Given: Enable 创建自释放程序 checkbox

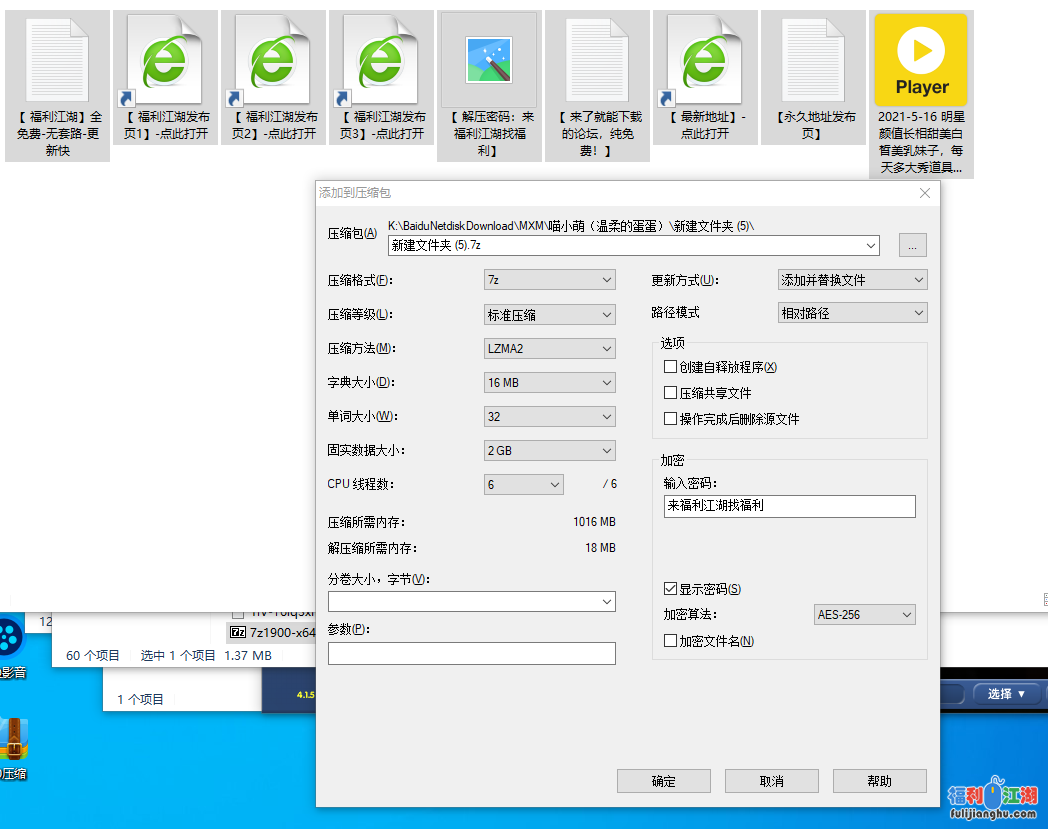Looking at the screenshot, I should pos(671,367).
